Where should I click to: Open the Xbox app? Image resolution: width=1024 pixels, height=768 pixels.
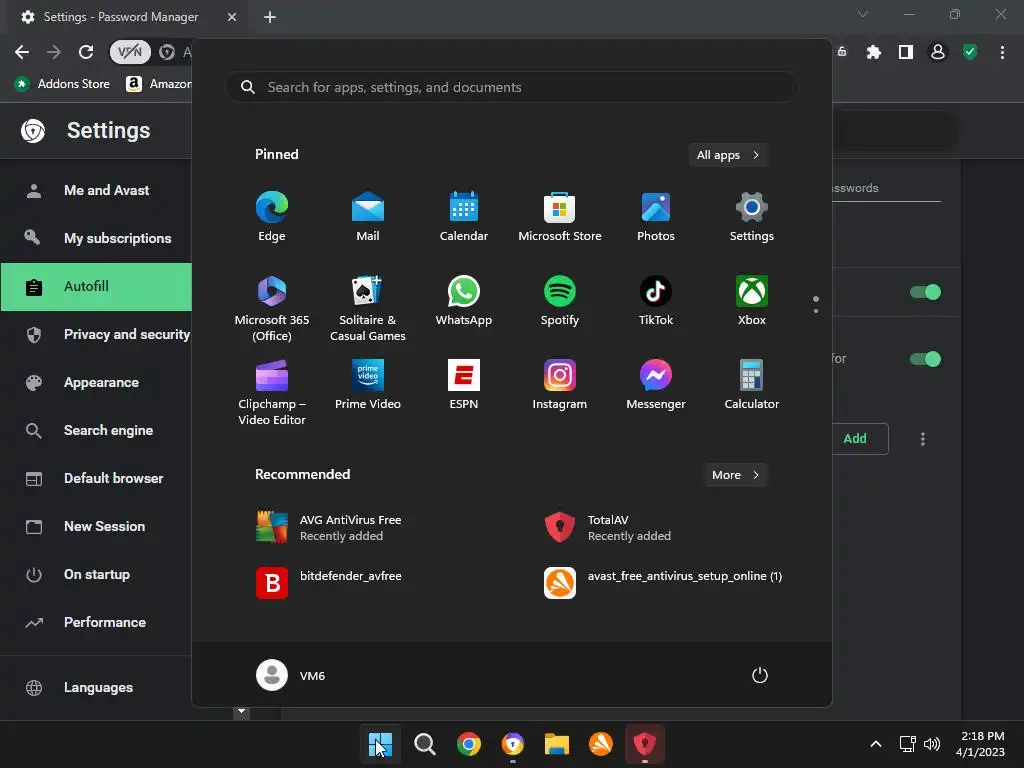(752, 300)
